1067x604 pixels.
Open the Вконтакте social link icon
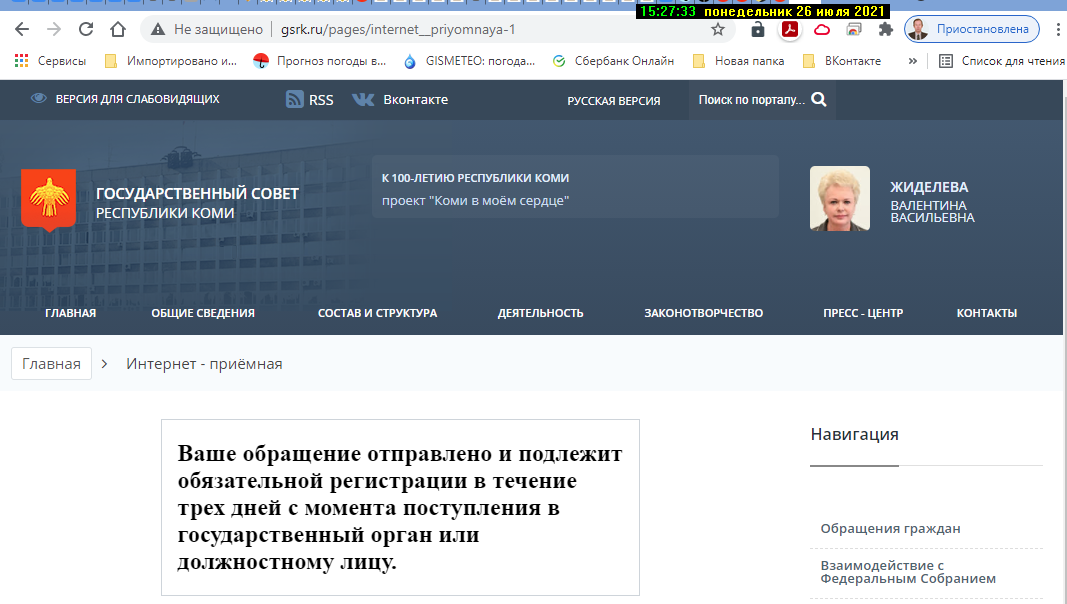point(363,99)
